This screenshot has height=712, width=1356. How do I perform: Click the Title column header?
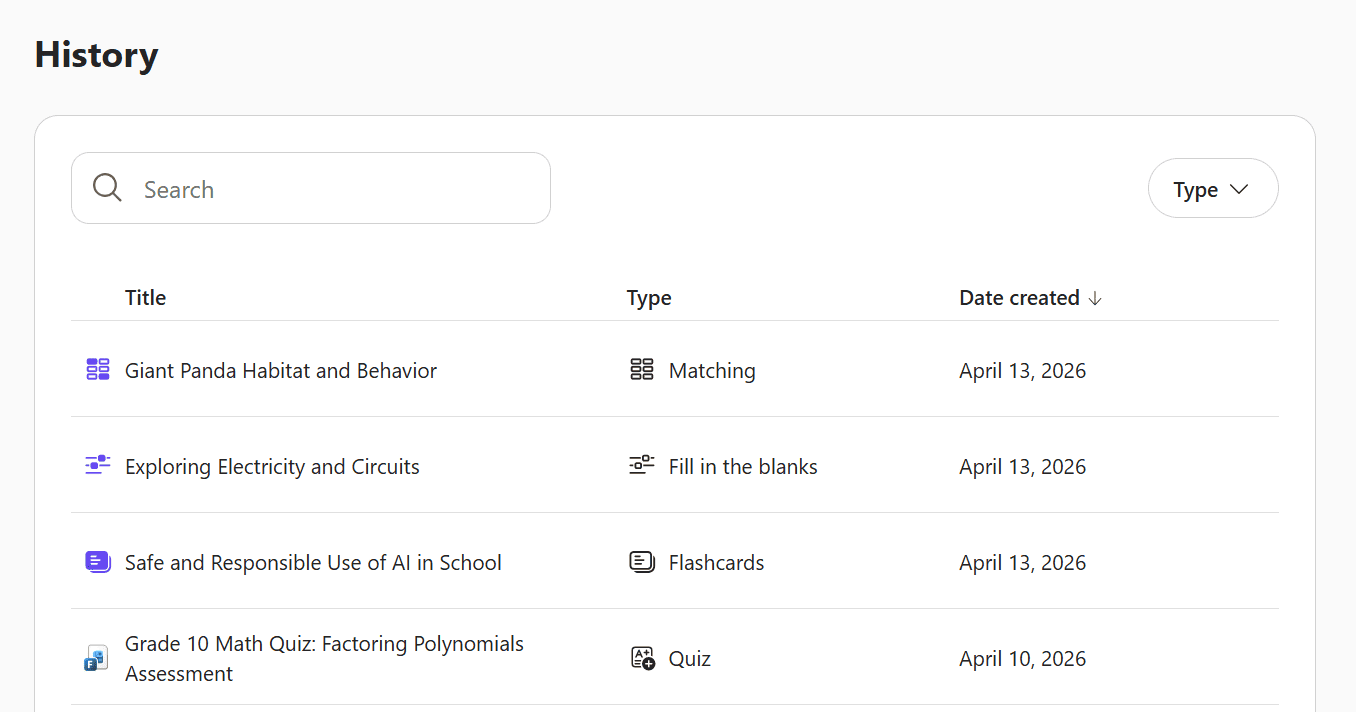click(x=145, y=298)
